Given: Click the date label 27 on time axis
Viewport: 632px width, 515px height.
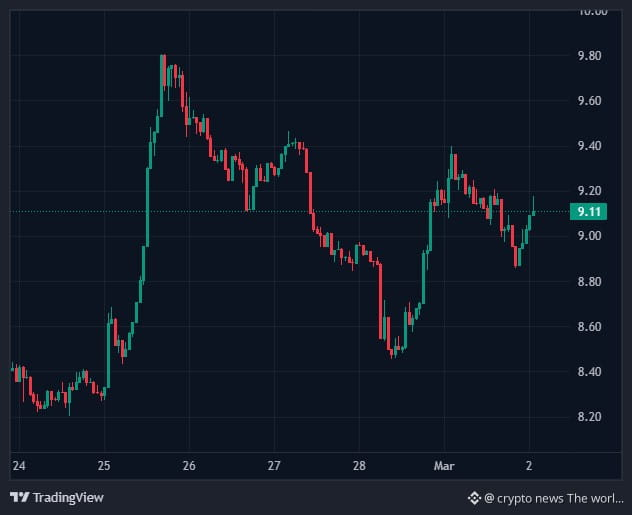Looking at the screenshot, I should [x=274, y=466].
